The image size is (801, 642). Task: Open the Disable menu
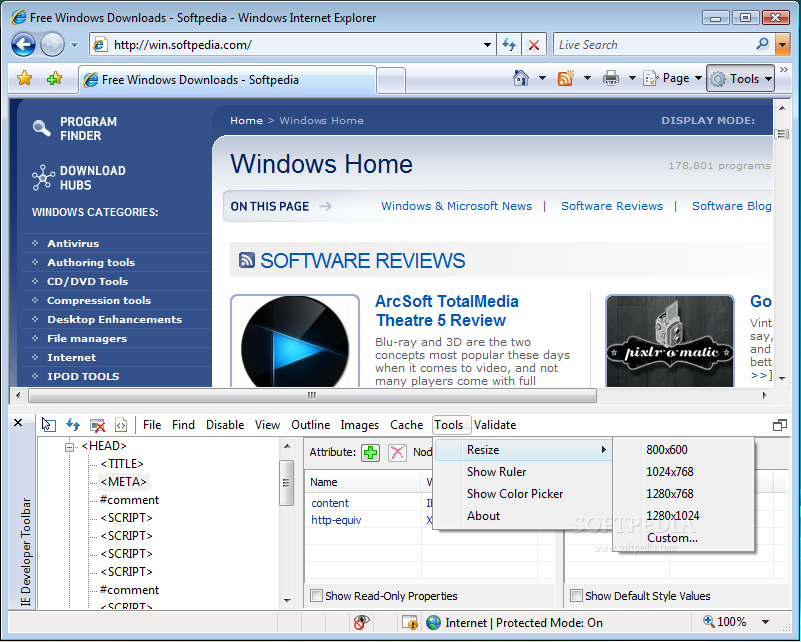pos(225,424)
